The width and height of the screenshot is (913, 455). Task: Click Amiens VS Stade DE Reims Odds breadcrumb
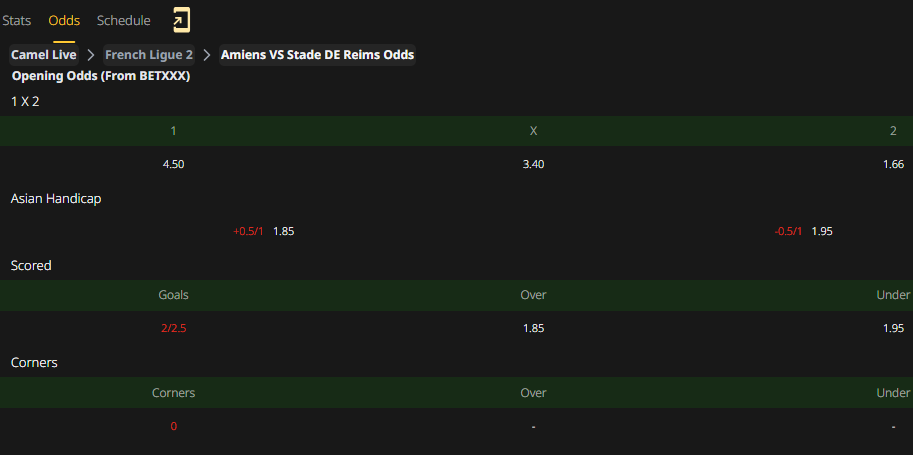(317, 55)
